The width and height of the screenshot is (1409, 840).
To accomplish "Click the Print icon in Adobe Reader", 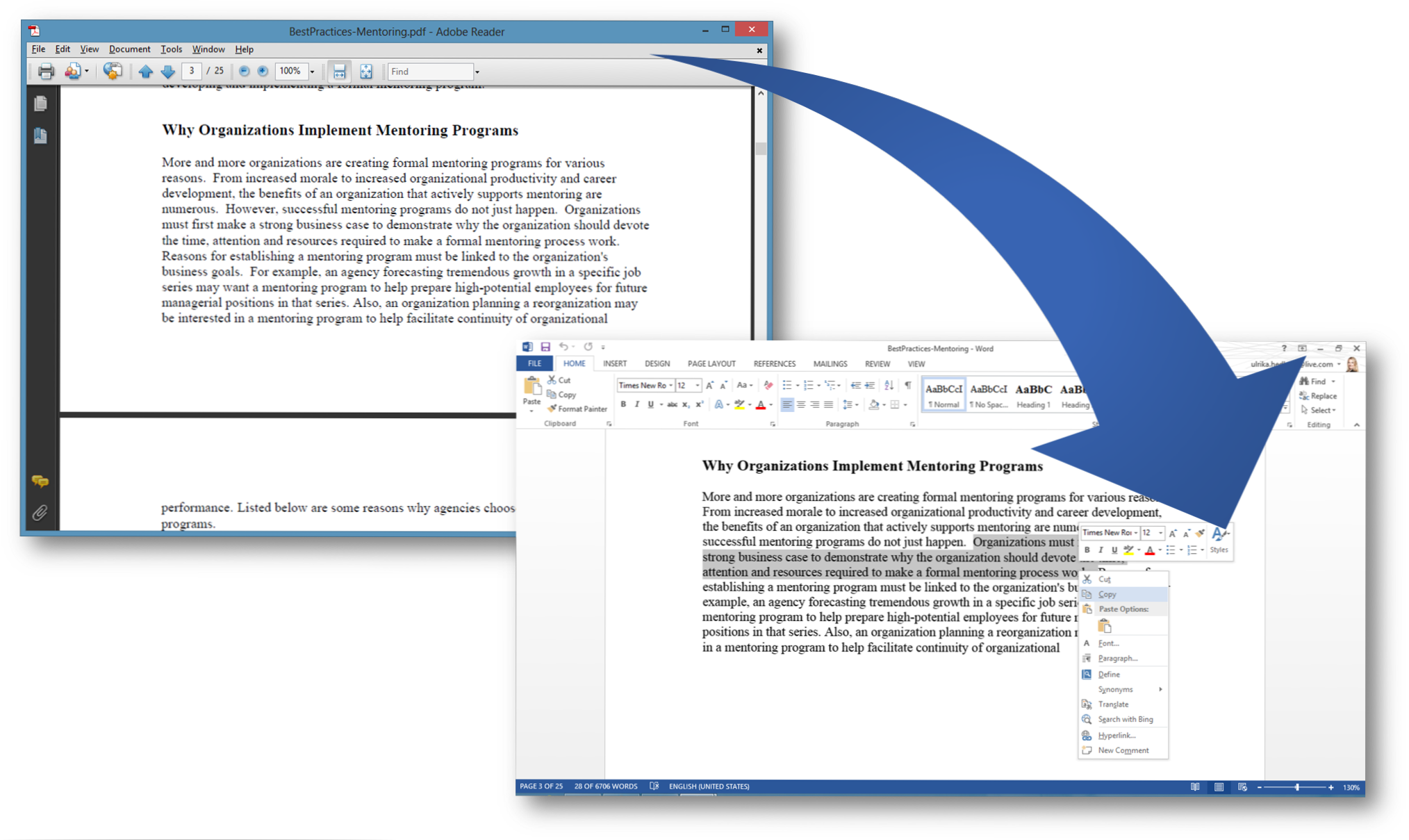I will click(x=46, y=71).
